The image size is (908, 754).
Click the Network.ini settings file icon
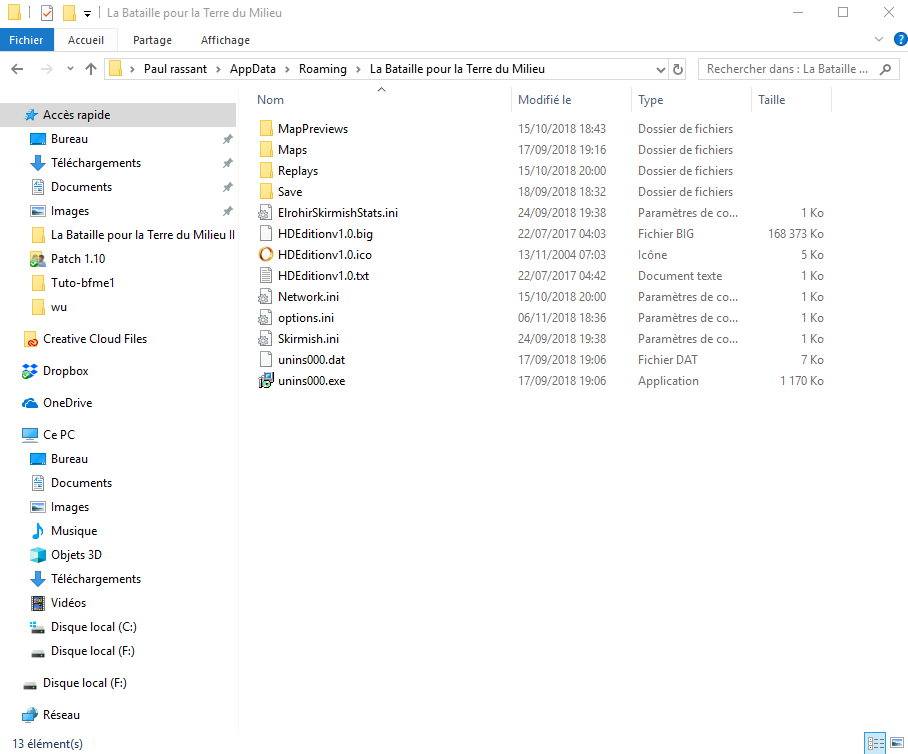(x=265, y=297)
